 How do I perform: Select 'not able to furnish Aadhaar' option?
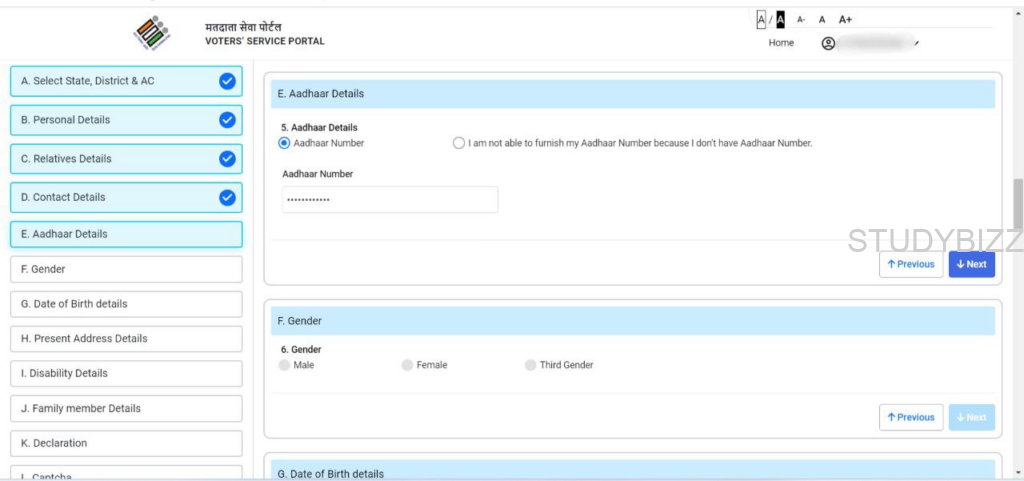(x=459, y=143)
